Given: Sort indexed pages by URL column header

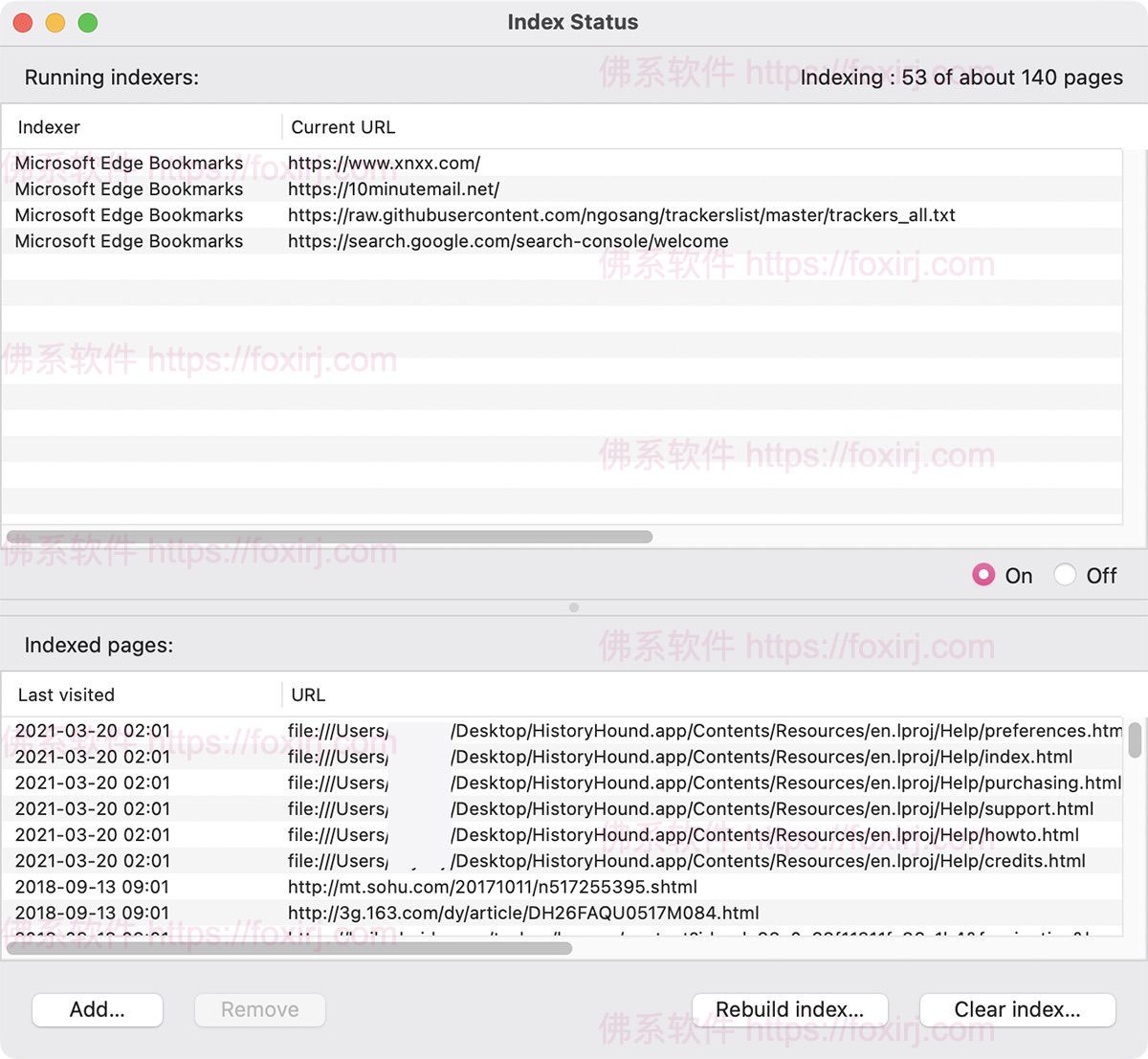Looking at the screenshot, I should [x=308, y=695].
